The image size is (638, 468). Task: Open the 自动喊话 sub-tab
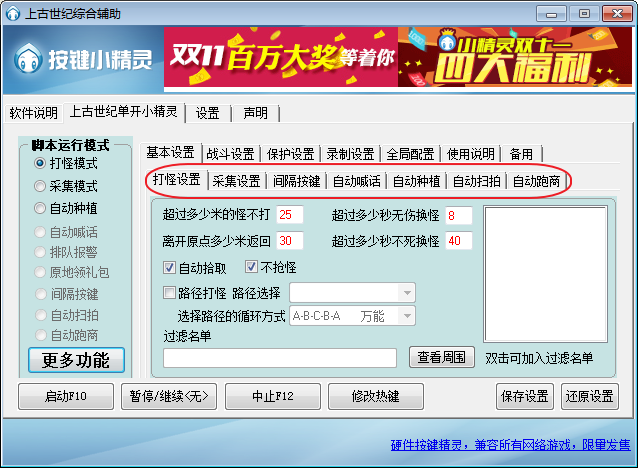(x=356, y=181)
